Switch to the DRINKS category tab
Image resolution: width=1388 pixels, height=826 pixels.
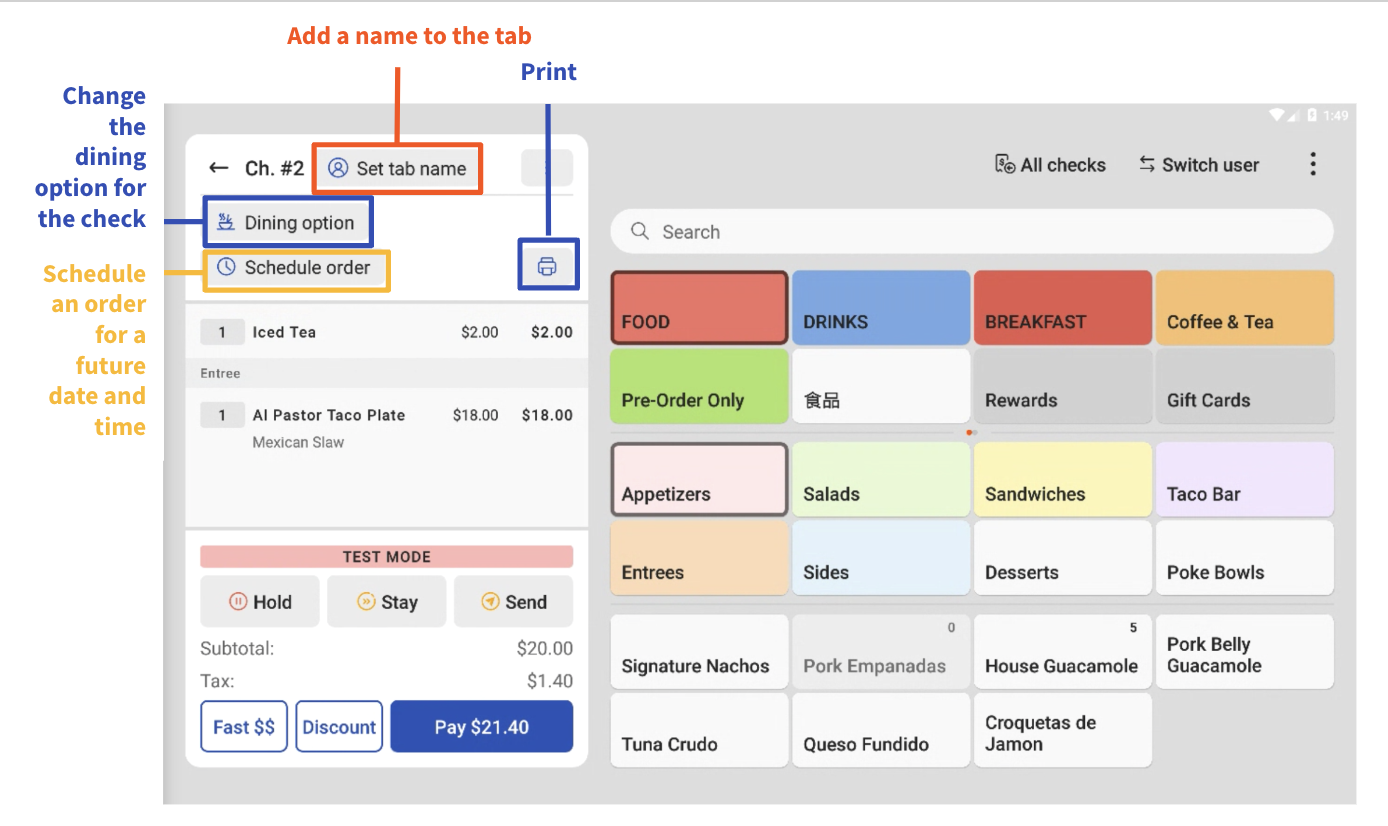click(880, 307)
